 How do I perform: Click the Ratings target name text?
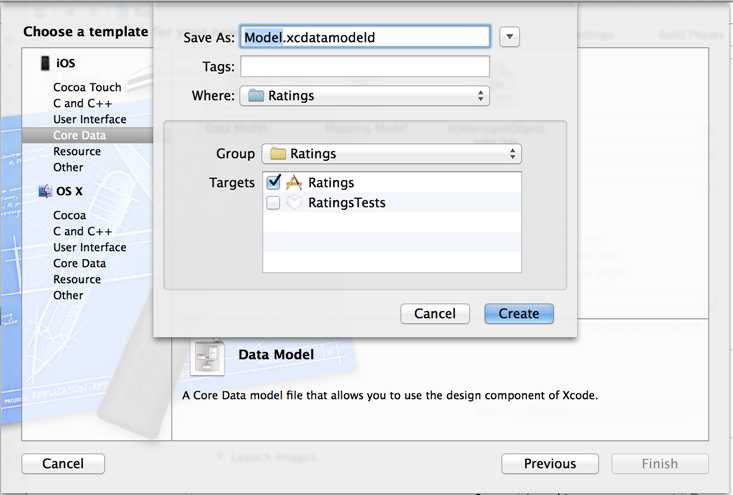click(331, 183)
